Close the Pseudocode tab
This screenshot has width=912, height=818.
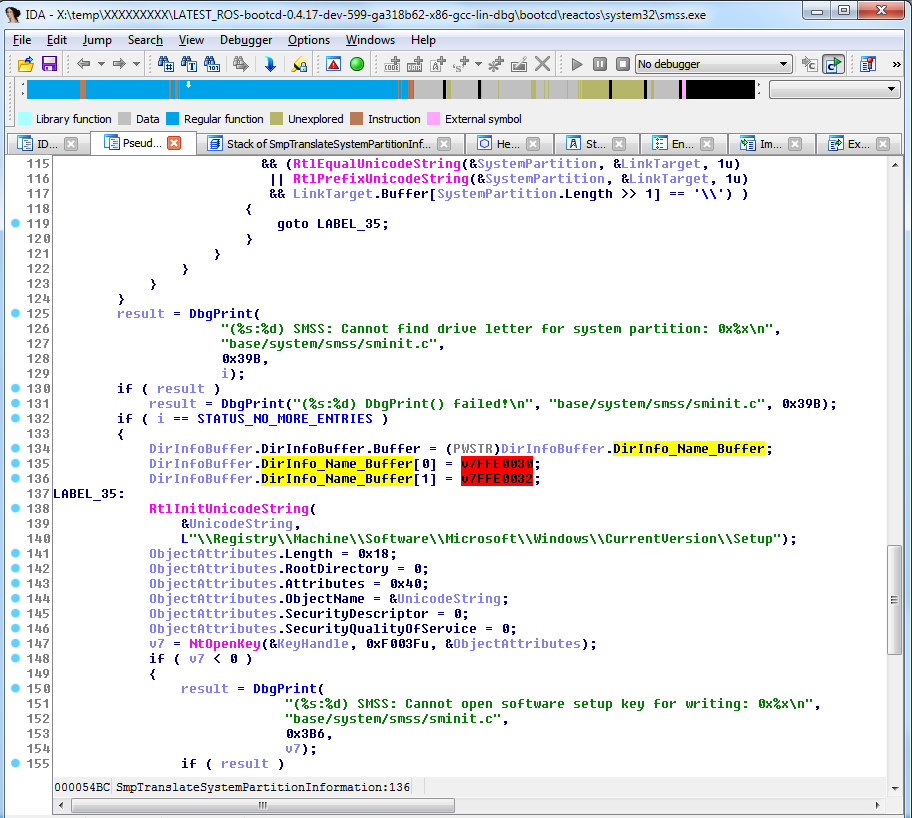pos(174,143)
